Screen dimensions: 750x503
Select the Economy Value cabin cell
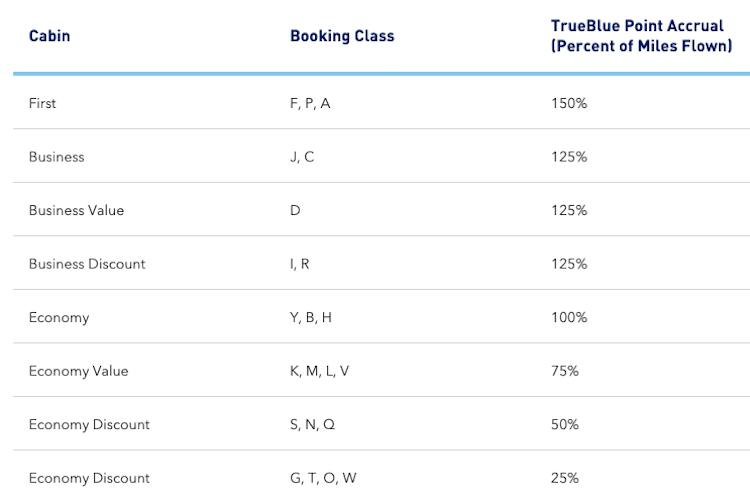(x=79, y=371)
